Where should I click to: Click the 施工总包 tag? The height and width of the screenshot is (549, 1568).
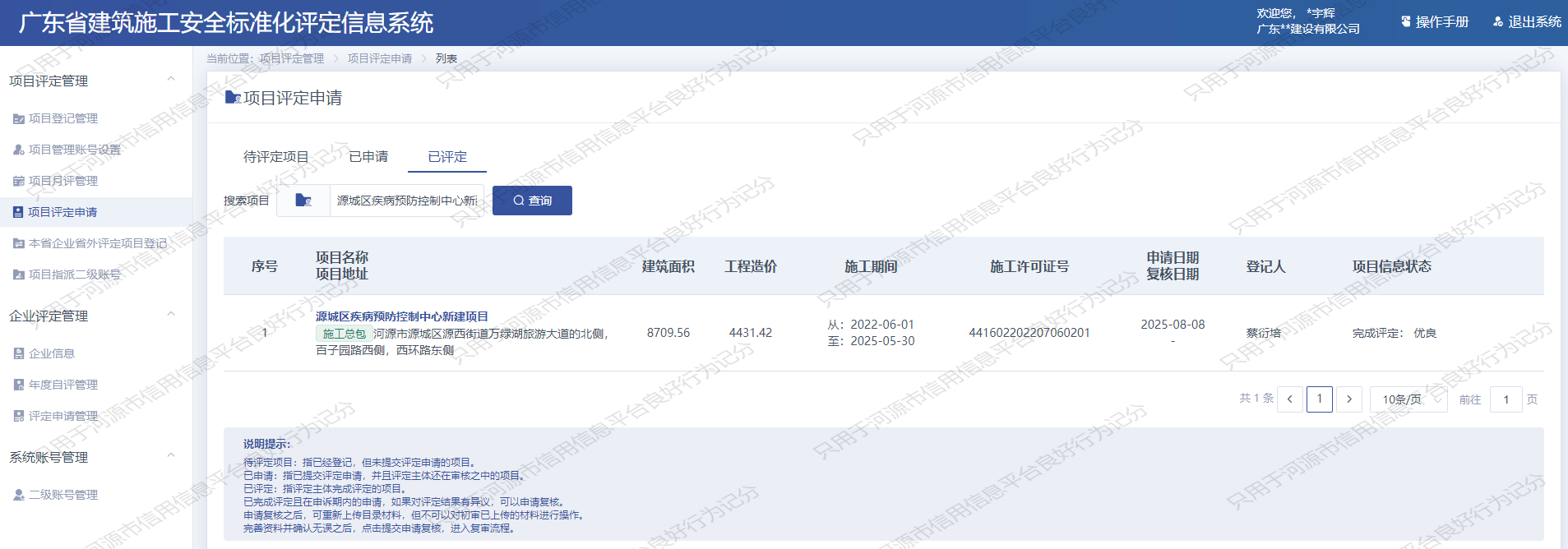[x=344, y=334]
